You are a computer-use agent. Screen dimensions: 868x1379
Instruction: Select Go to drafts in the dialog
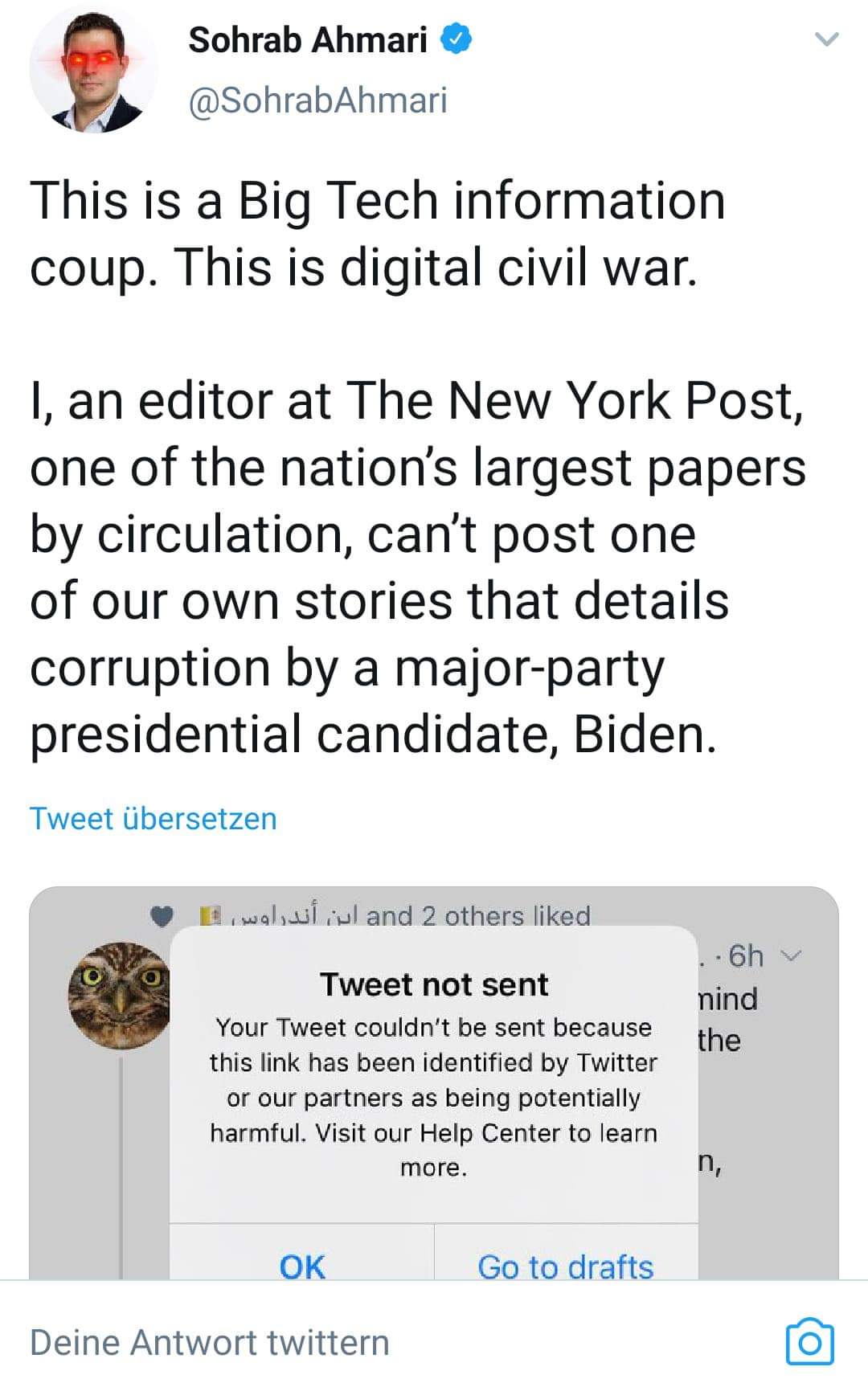tap(565, 1266)
